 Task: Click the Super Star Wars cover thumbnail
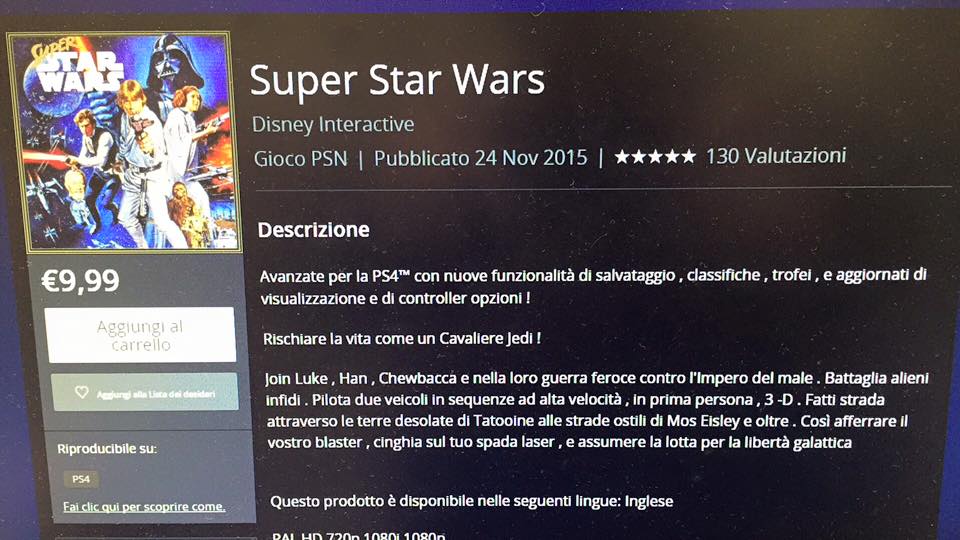[x=124, y=142]
